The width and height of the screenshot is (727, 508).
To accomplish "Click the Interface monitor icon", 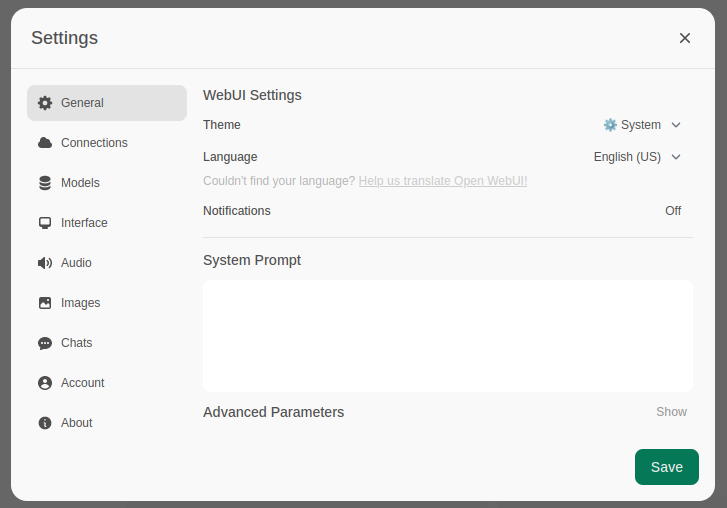I will point(45,223).
